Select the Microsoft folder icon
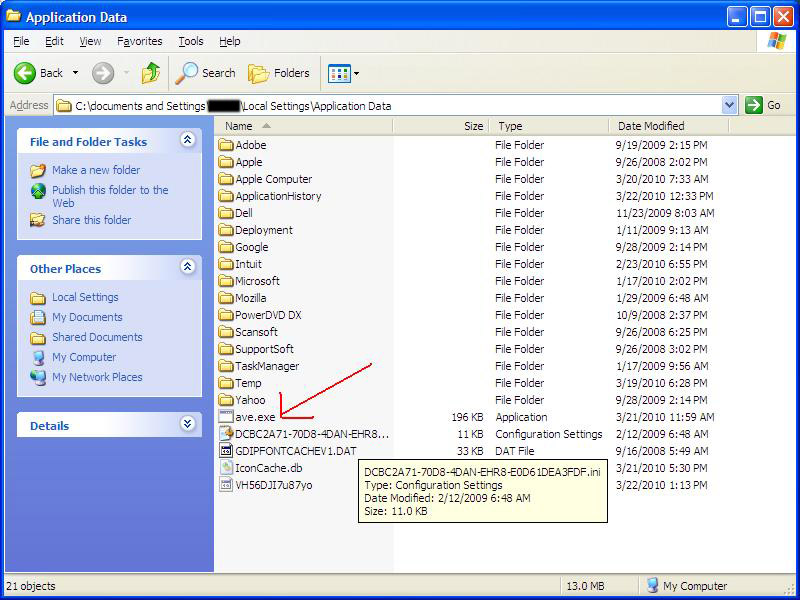Screen dimensions: 800x600 coord(226,281)
